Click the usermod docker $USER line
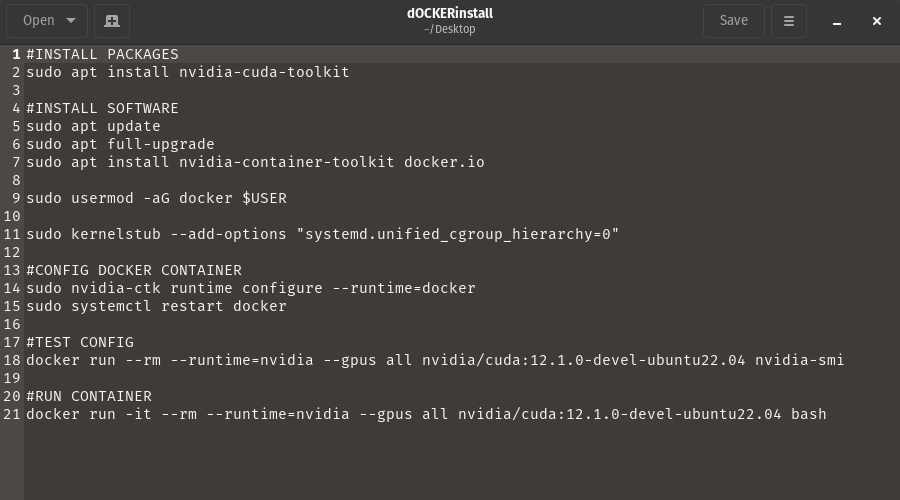Image resolution: width=900 pixels, height=500 pixels. point(156,198)
